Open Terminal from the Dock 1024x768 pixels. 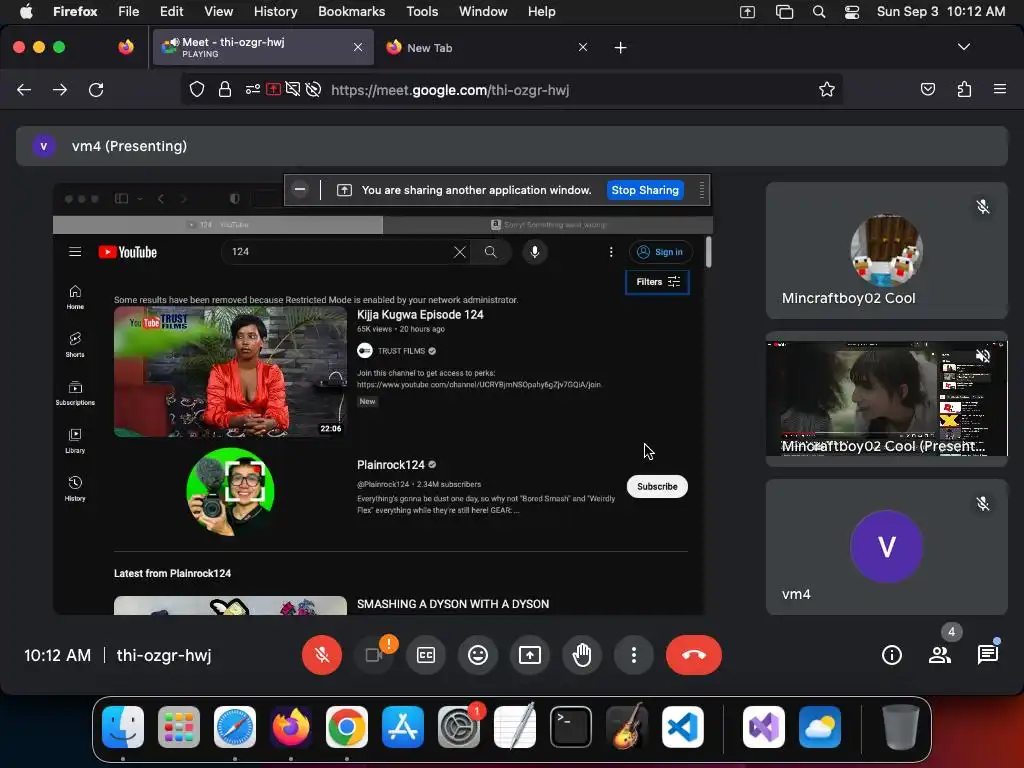571,727
